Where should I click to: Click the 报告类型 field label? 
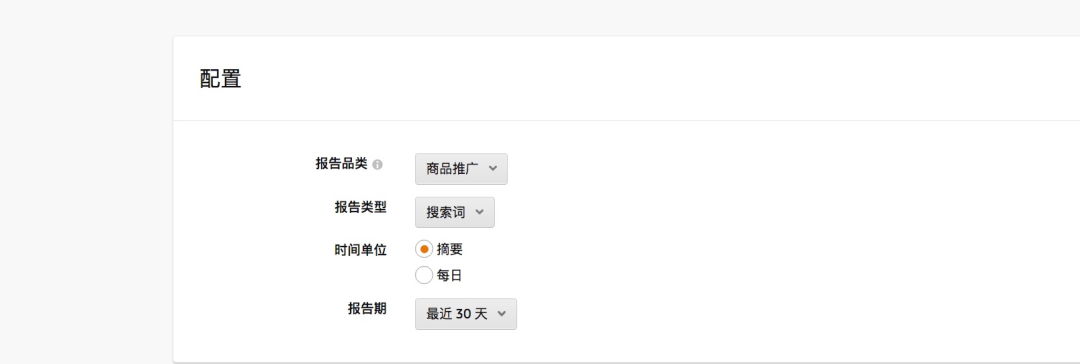[360, 208]
